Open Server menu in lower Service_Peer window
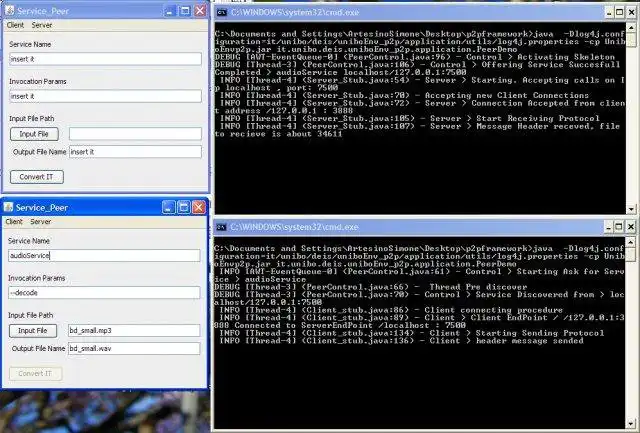 coord(40,222)
